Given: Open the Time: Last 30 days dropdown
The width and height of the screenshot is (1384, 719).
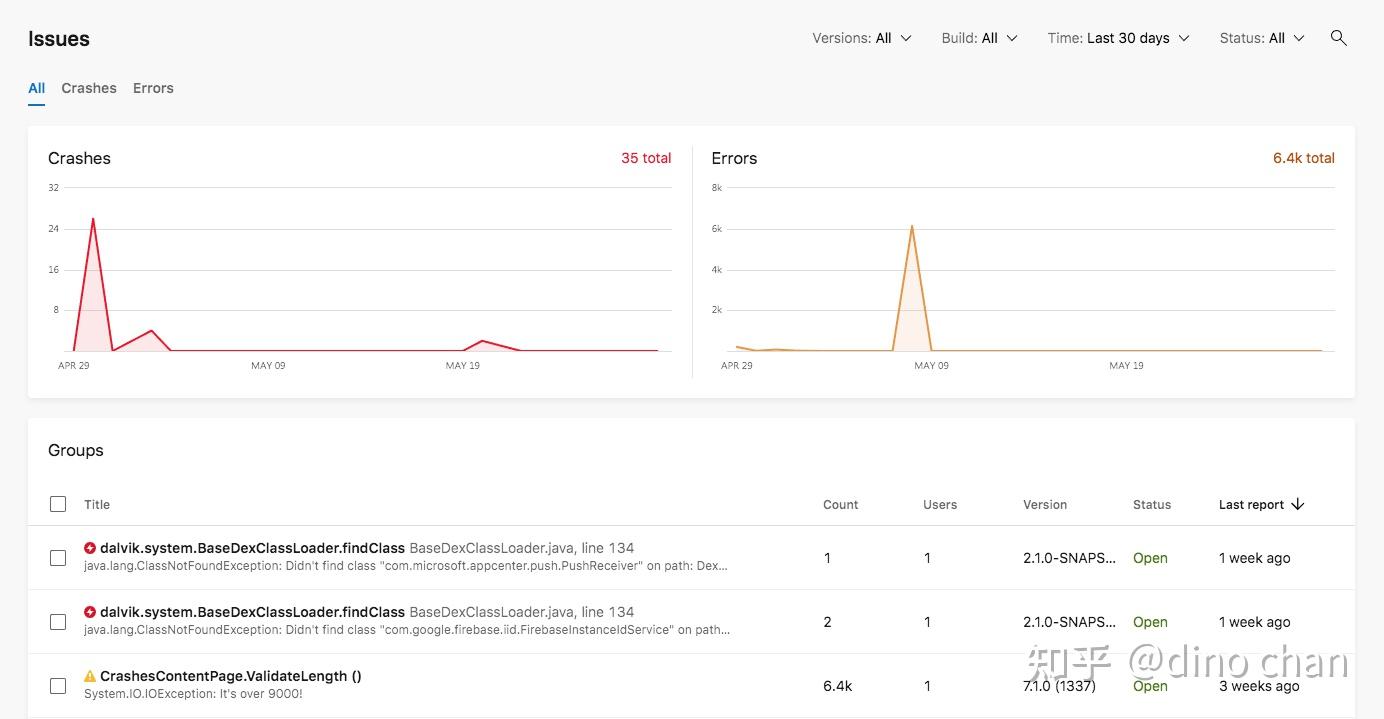Looking at the screenshot, I should pyautogui.click(x=1118, y=38).
